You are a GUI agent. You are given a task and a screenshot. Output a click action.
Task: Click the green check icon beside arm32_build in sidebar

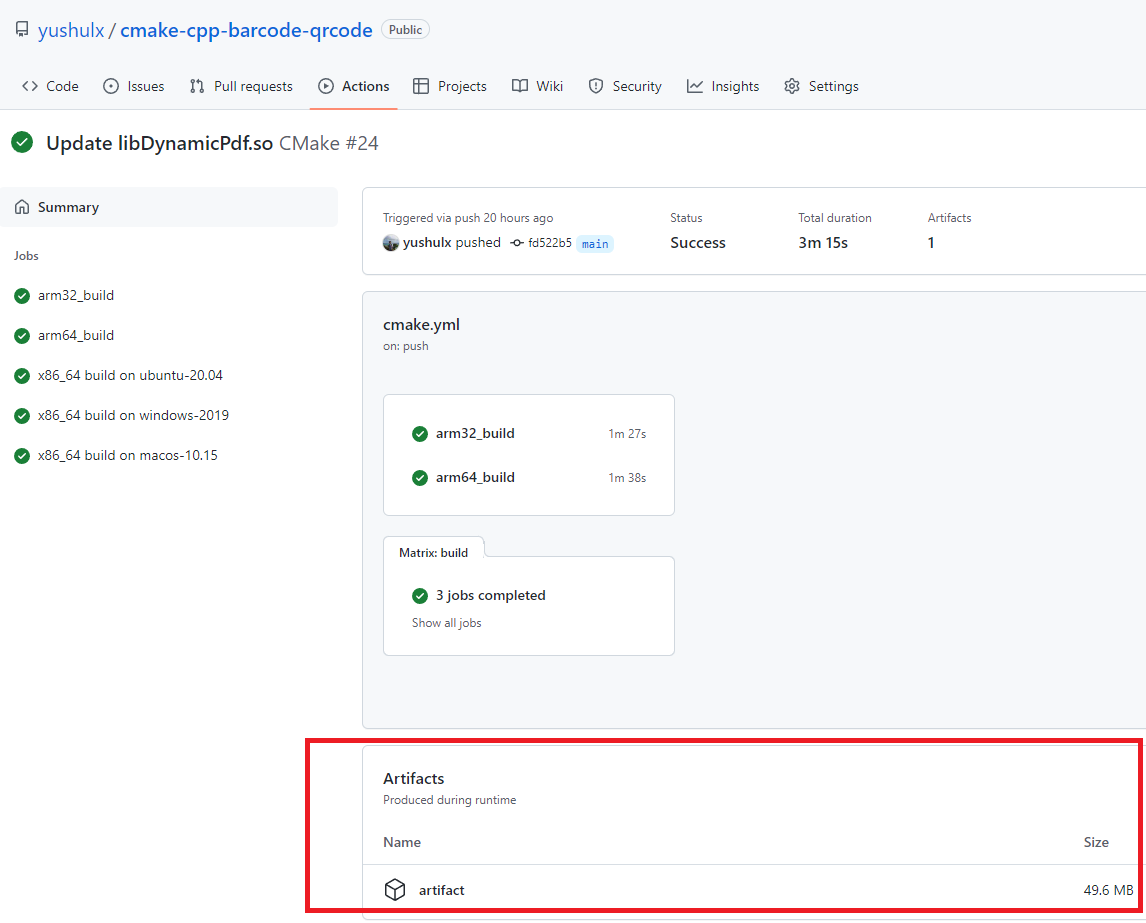[x=22, y=296]
